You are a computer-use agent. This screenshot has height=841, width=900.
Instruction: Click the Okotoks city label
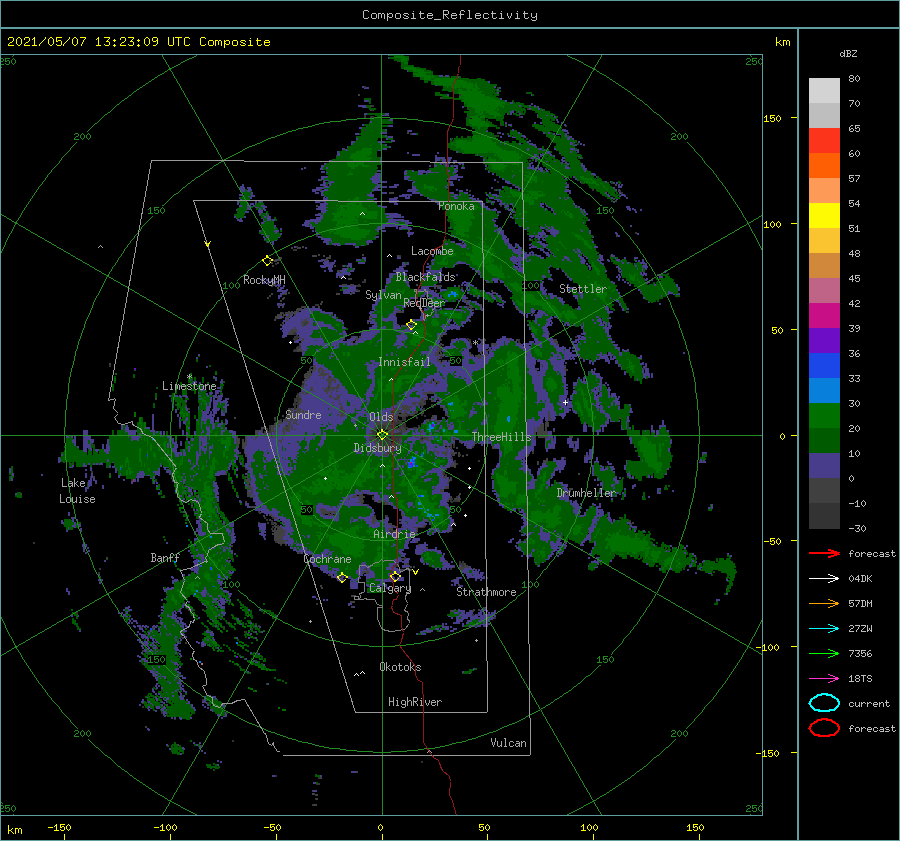(x=400, y=666)
